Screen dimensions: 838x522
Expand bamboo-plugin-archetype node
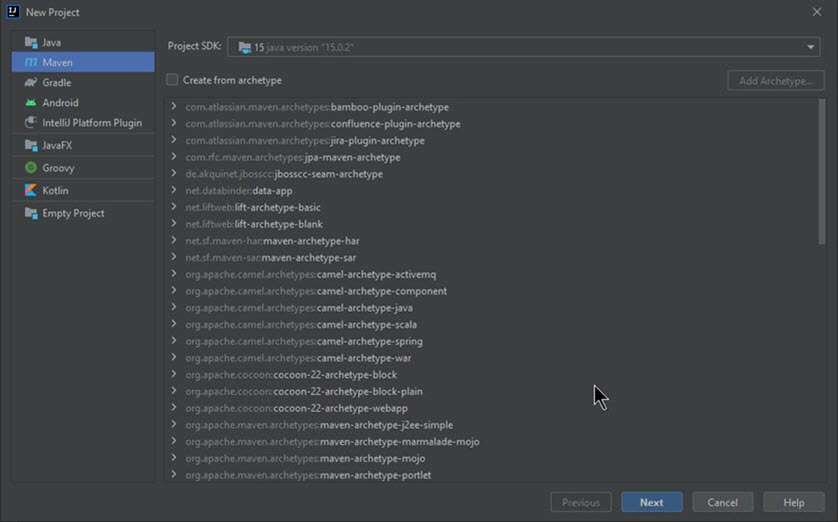[174, 106]
